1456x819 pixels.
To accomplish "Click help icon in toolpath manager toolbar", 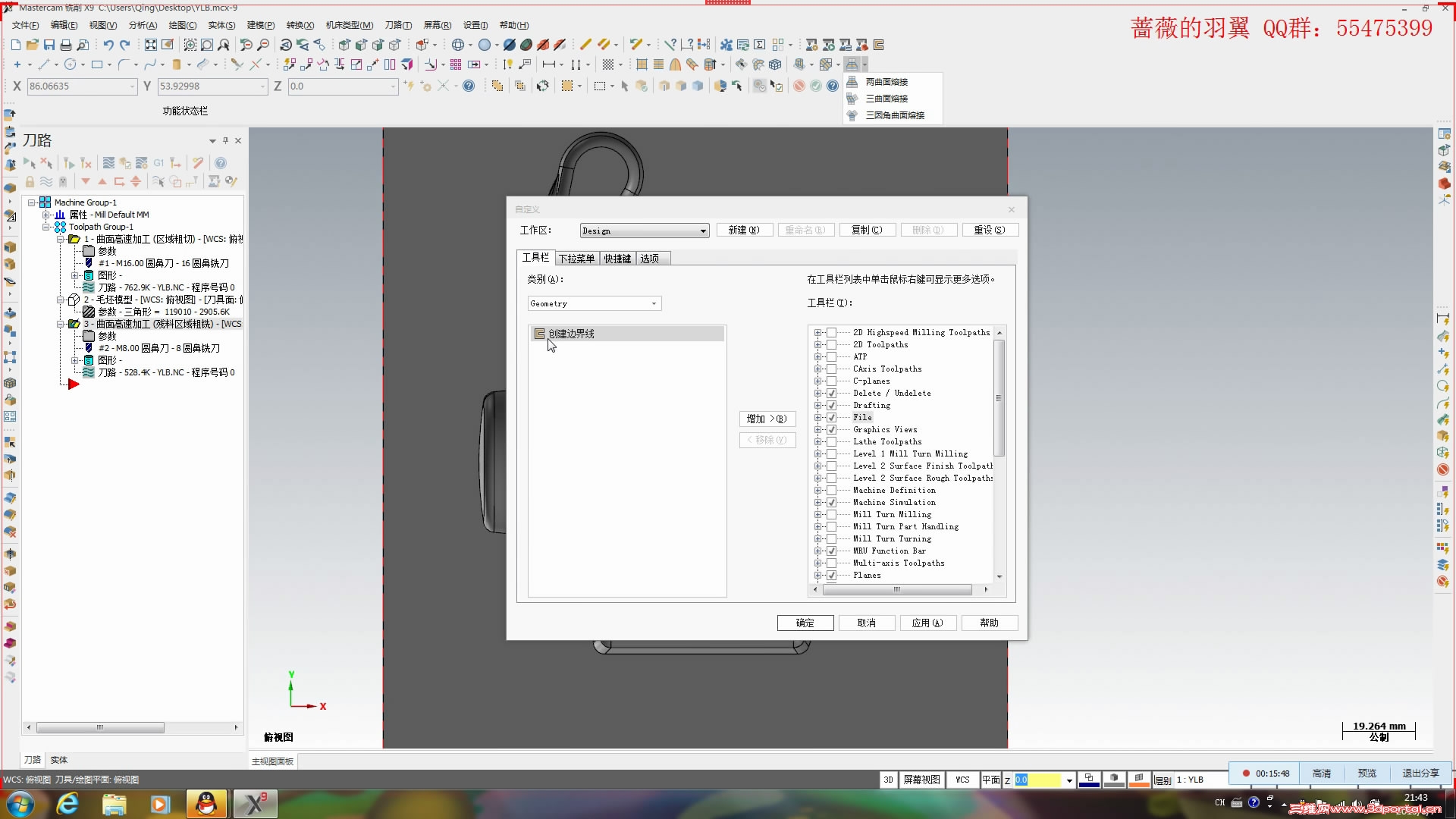I will (221, 163).
